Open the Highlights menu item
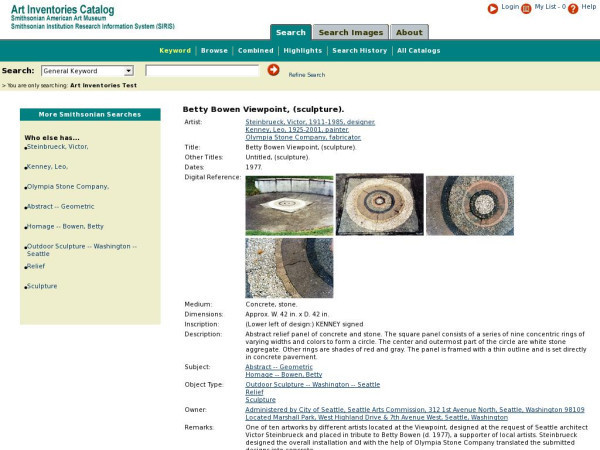600x450 pixels. pos(303,51)
